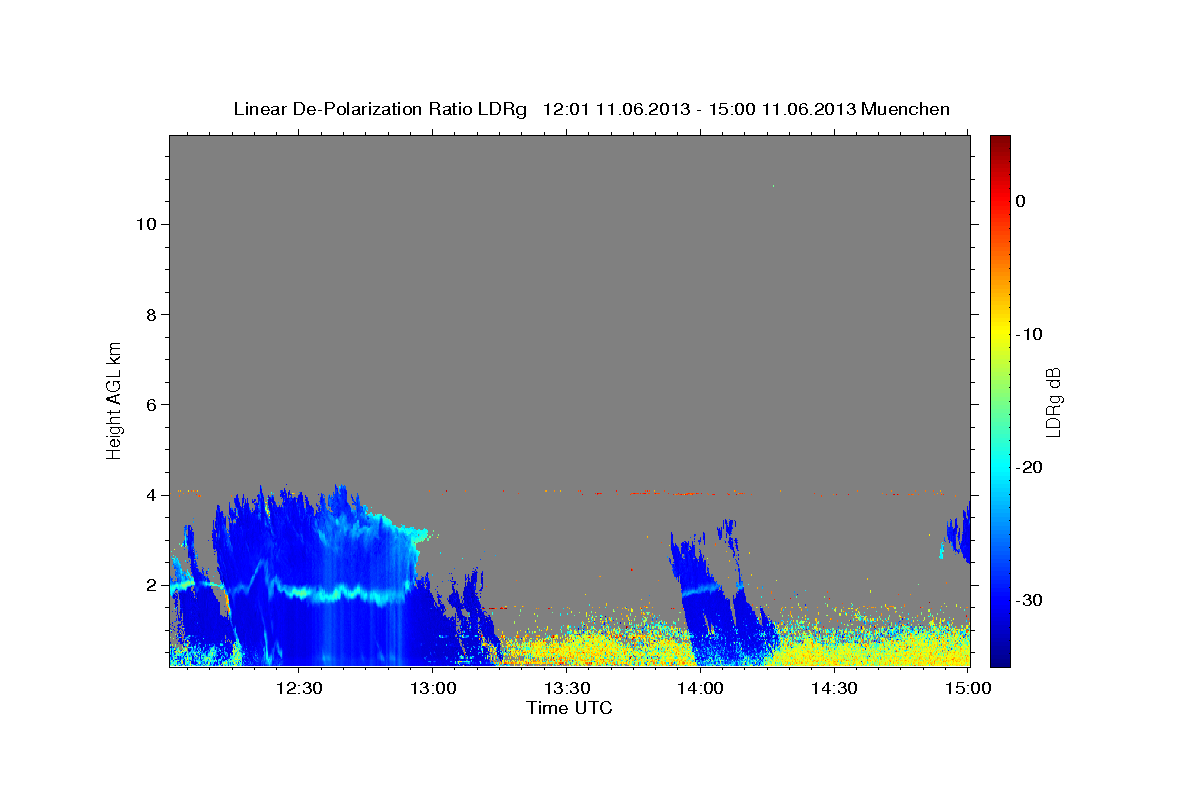
Task: Click the 14:30 time tick label
Action: tap(835, 688)
